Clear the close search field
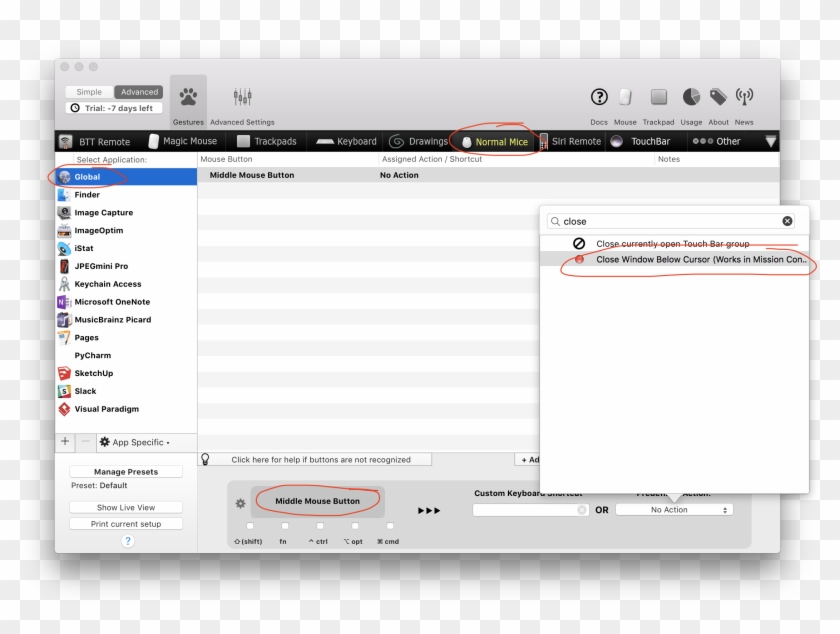The height and width of the screenshot is (634, 840). 788,221
